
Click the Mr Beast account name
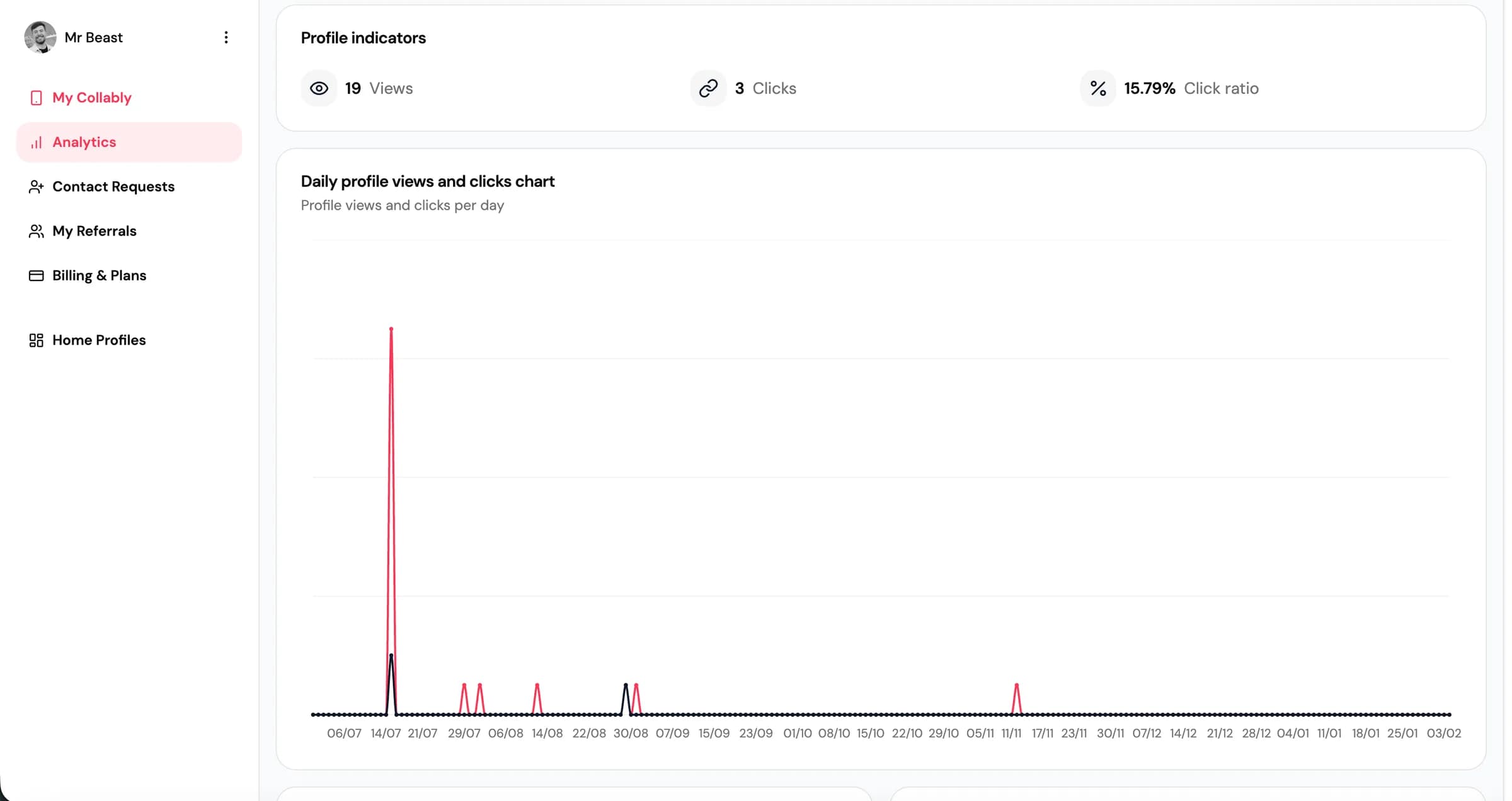[93, 37]
